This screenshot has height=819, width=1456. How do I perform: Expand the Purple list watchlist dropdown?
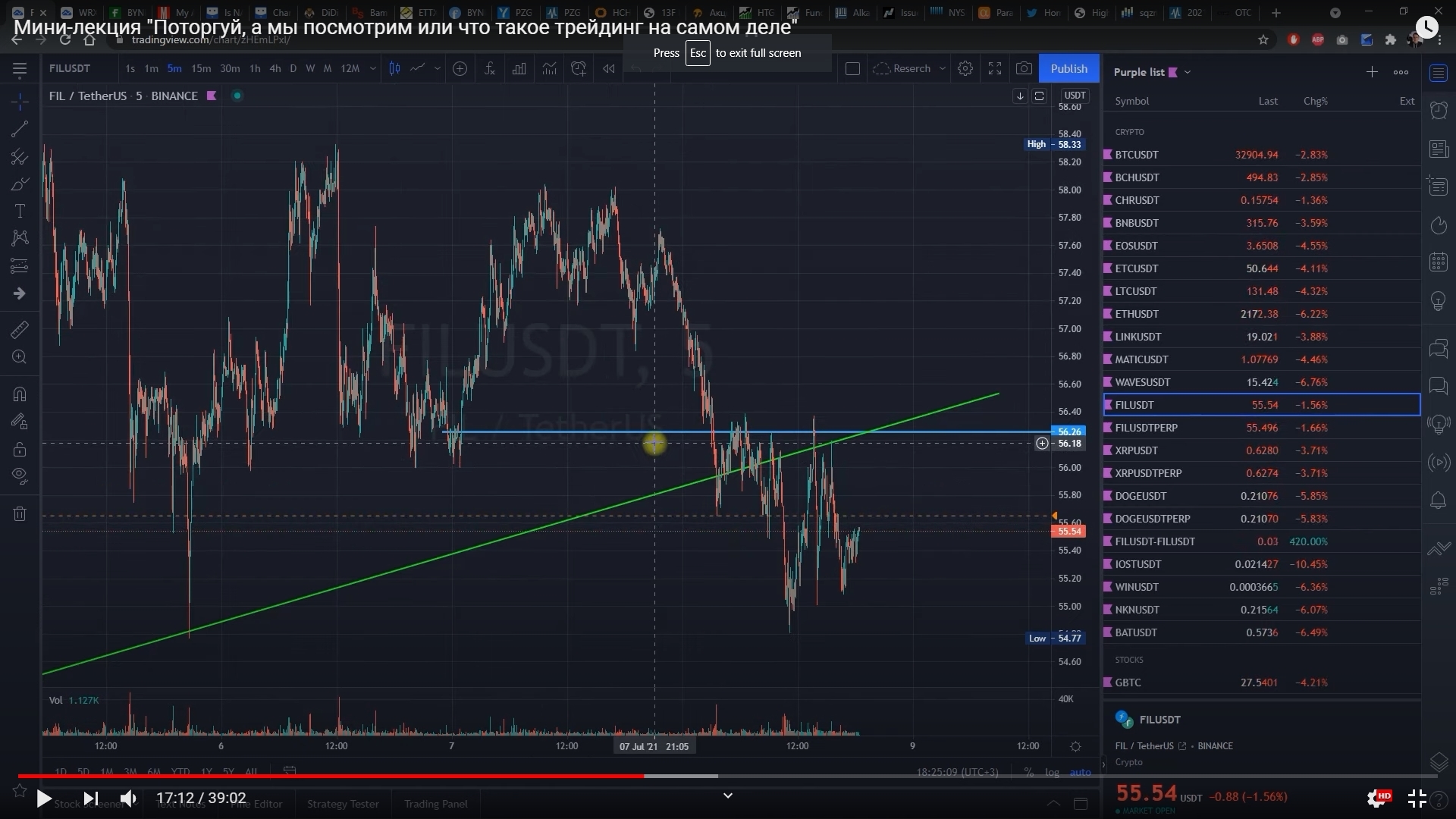1188,72
